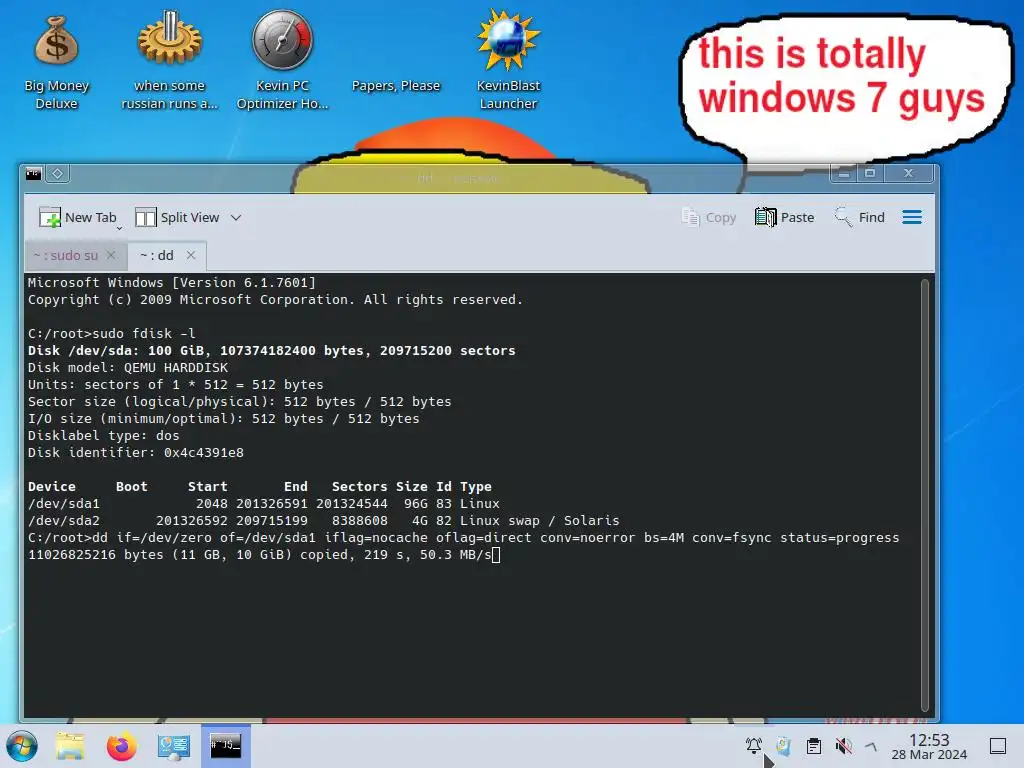Open the hamburger menu in Konsole

912,217
